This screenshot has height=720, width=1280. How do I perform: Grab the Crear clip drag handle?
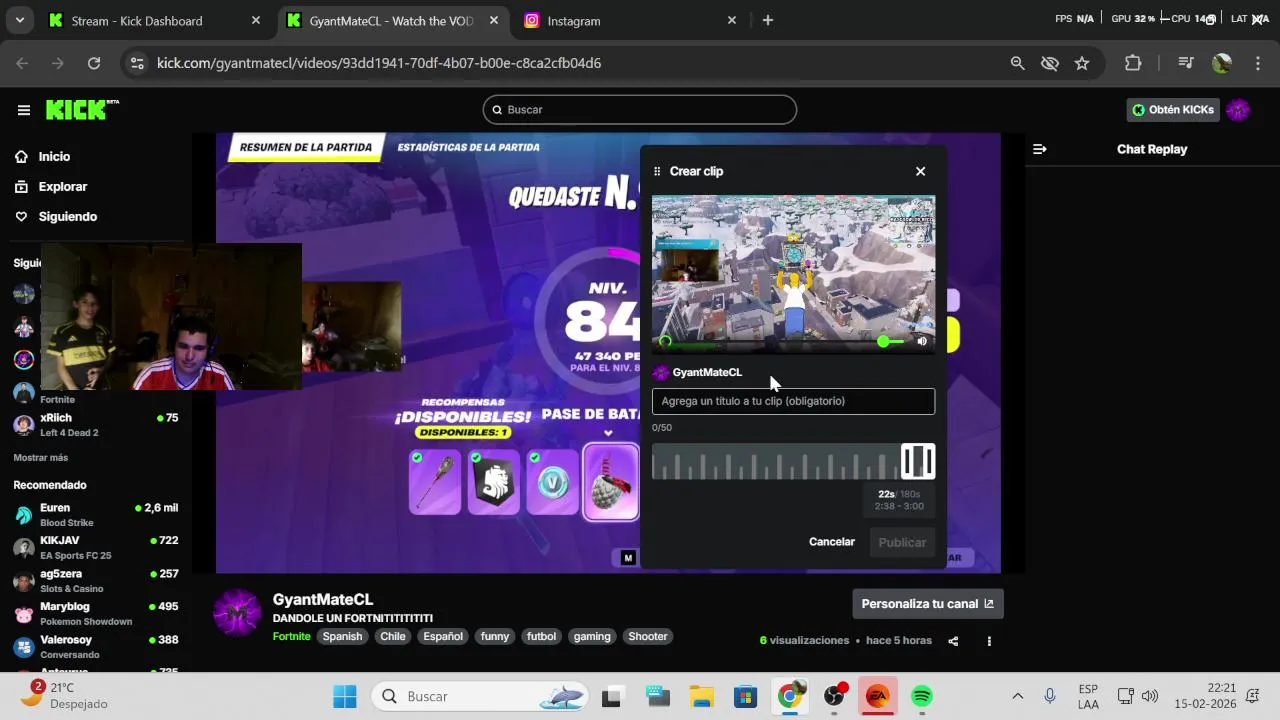coord(657,172)
